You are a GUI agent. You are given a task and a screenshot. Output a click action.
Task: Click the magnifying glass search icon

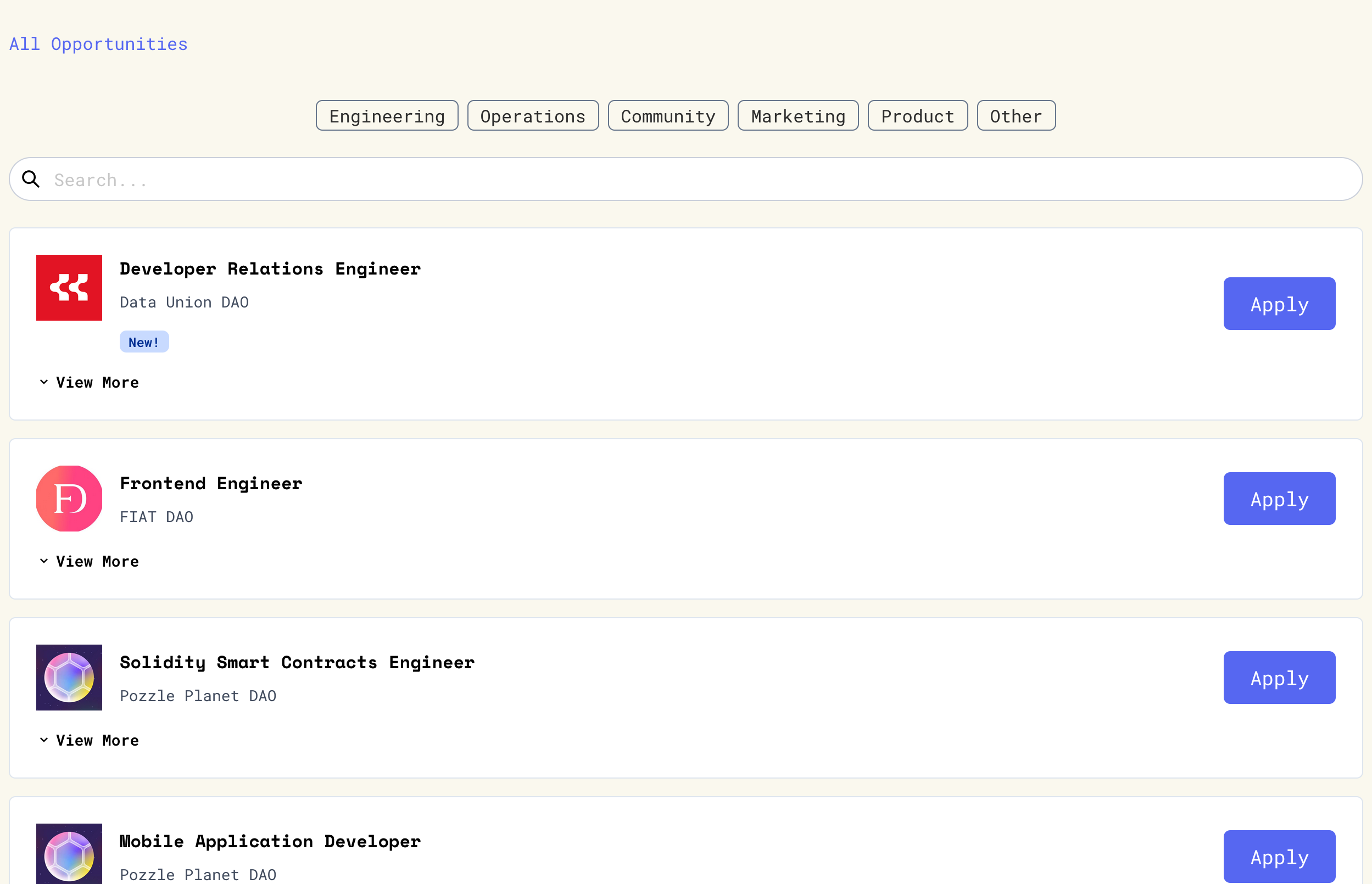31,180
